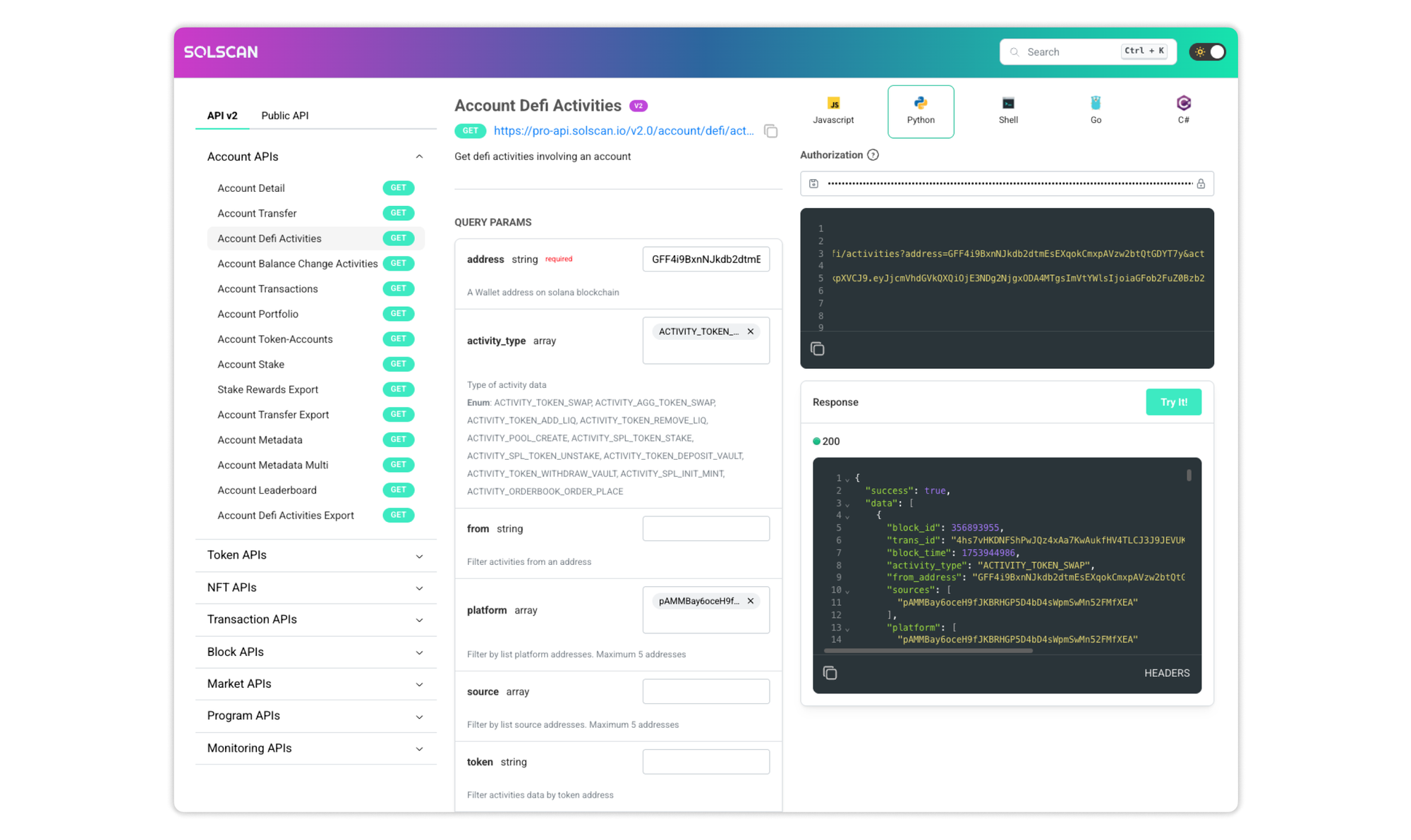Switch to the Shell code example
This screenshot has height=840, width=1411.
click(x=1007, y=111)
